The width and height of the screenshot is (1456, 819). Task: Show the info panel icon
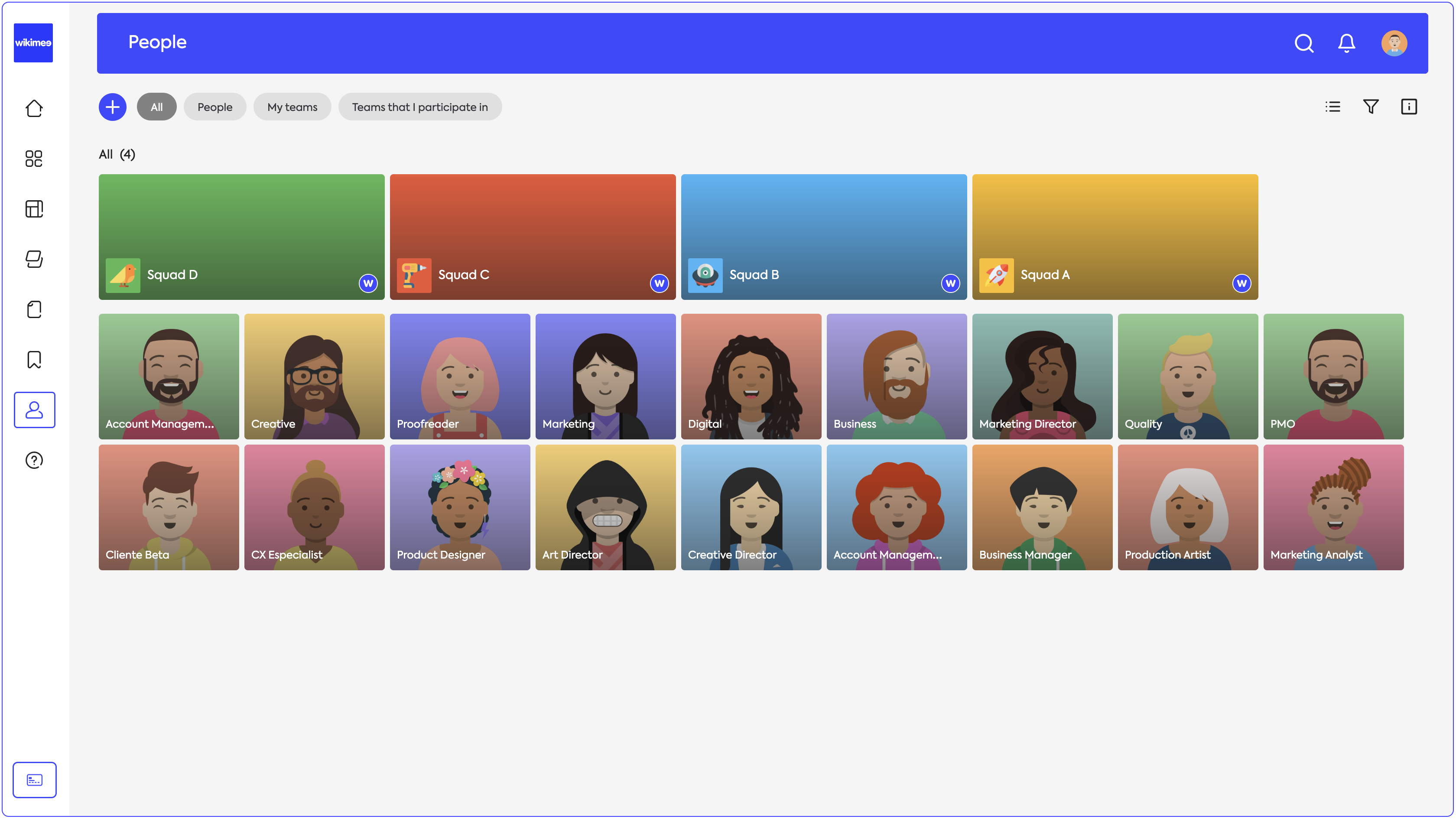tap(1408, 106)
